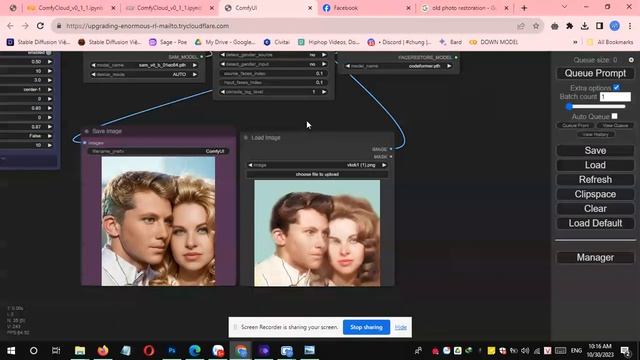Image resolution: width=640 pixels, height=360 pixels.
Task: Reload the page
Action: pyautogui.click(x=40, y=26)
